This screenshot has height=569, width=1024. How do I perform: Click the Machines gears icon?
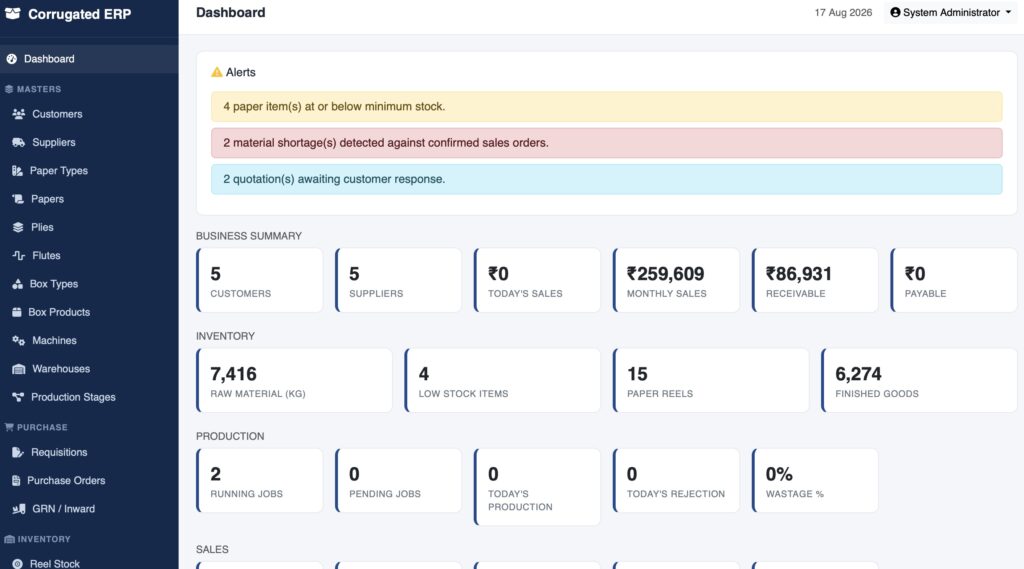[x=18, y=341]
